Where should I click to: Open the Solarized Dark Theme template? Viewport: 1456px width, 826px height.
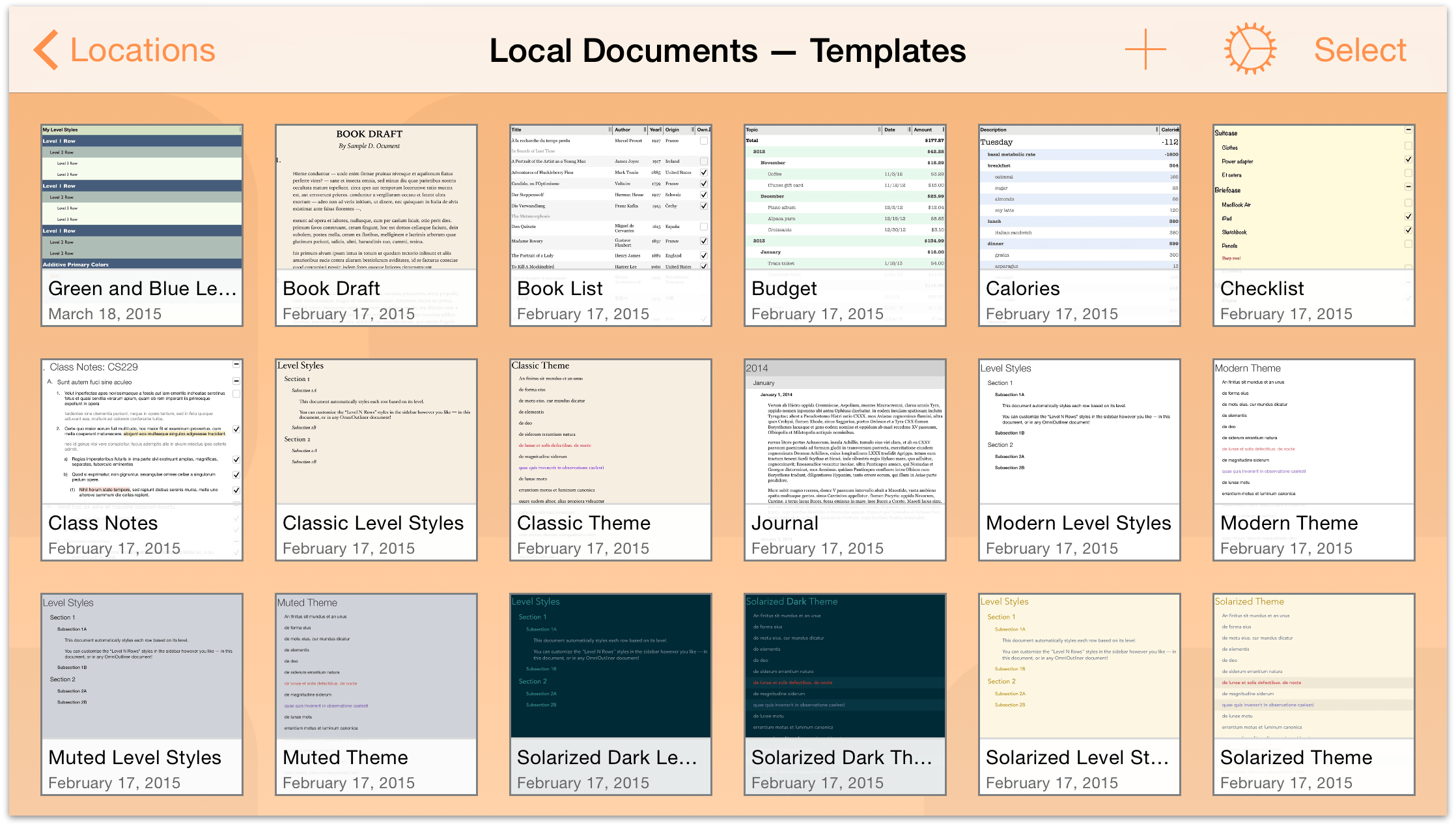[x=845, y=694]
